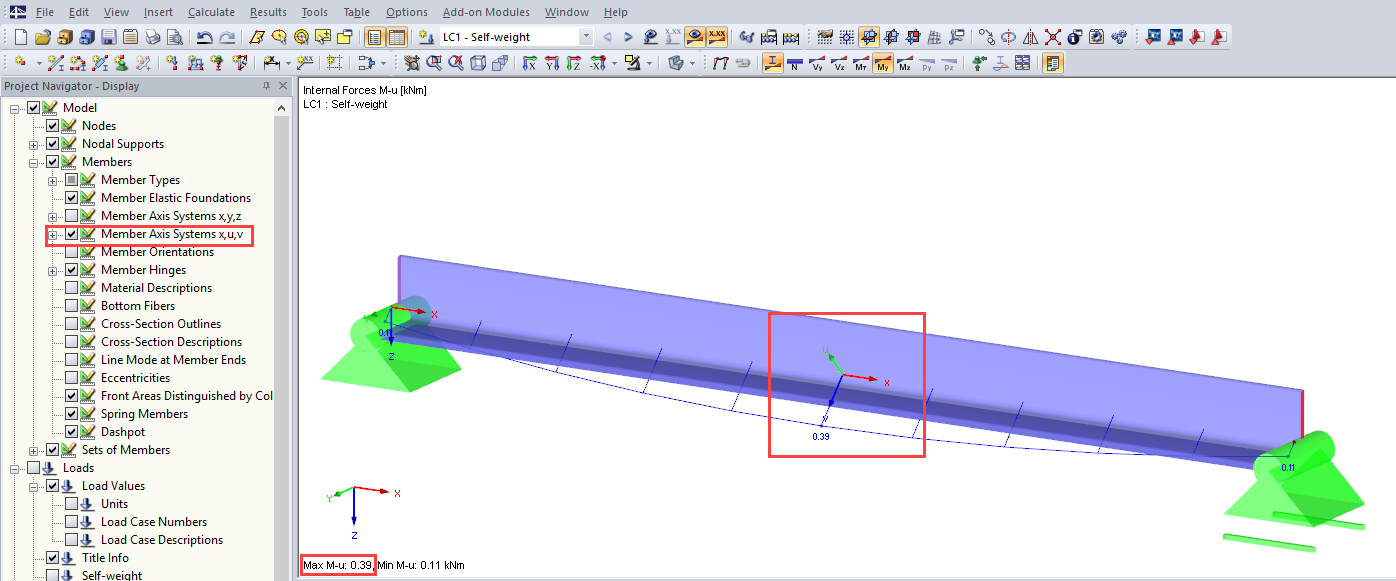The height and width of the screenshot is (581, 1396).
Task: Select Load Case Descriptions tree item
Action: click(162, 540)
